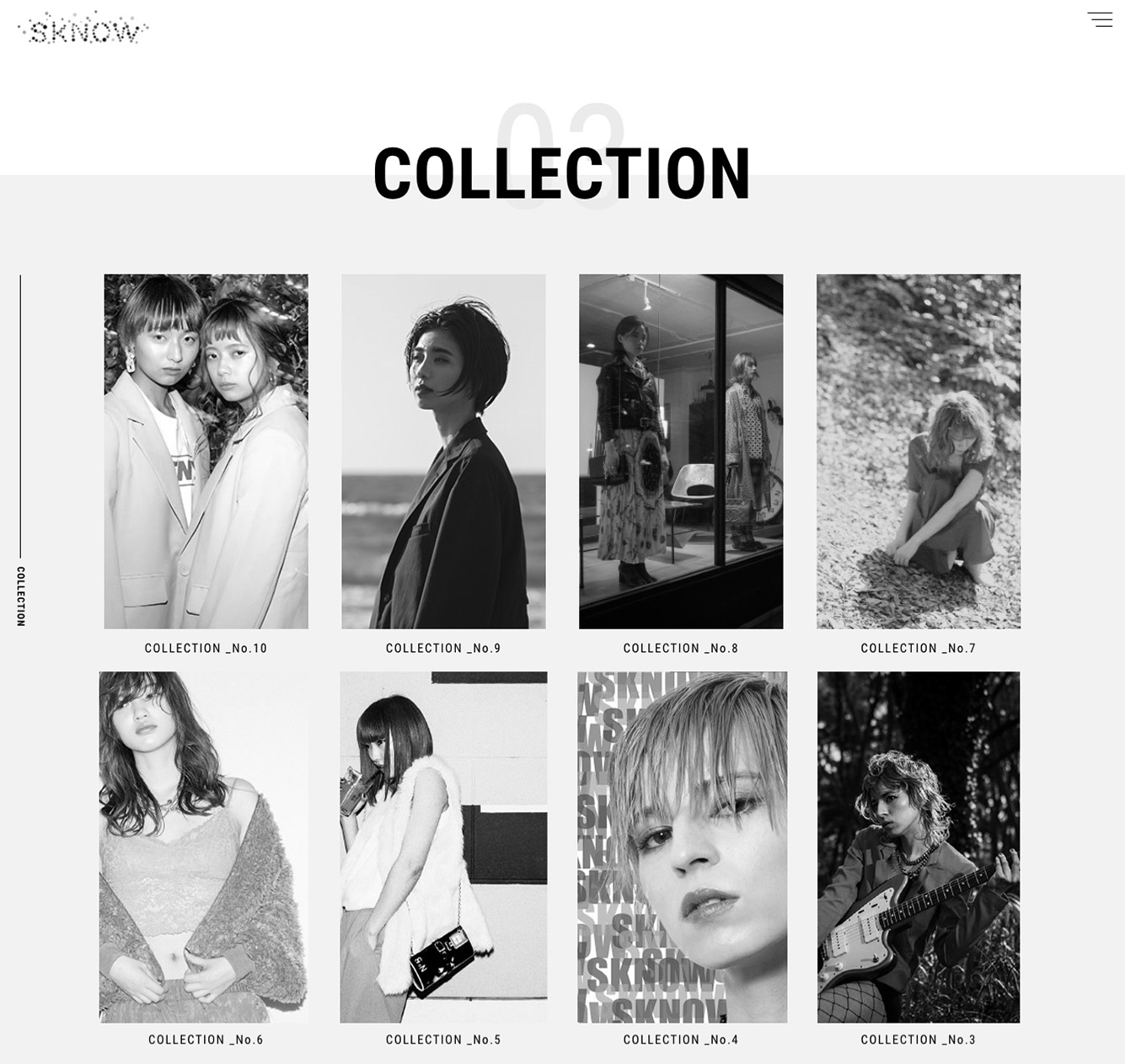The height and width of the screenshot is (1064, 1125).
Task: Follow the COLLECTION _No.6 text link
Action: 206,1040
